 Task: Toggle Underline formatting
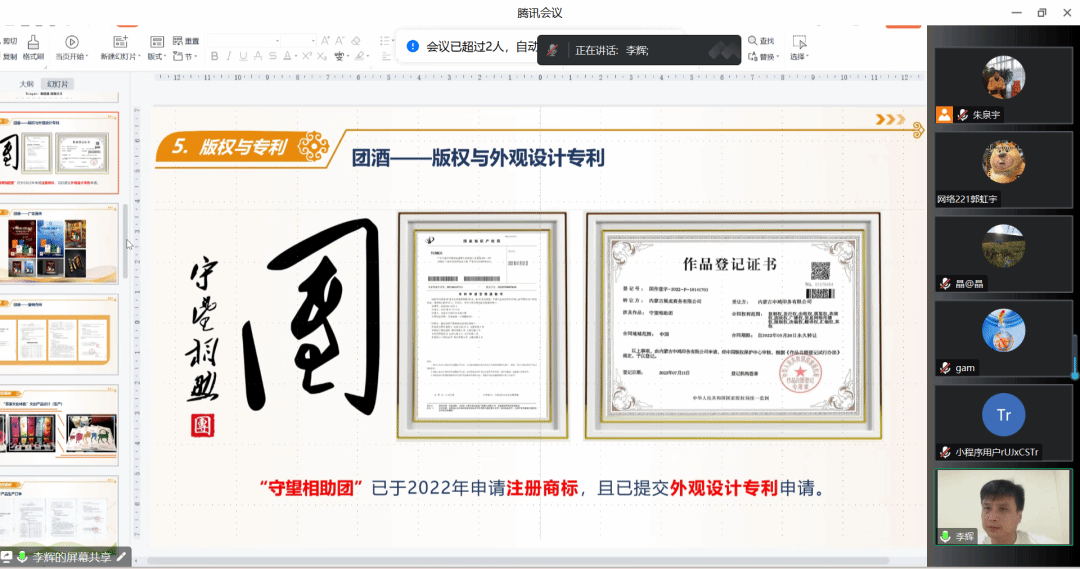click(243, 56)
